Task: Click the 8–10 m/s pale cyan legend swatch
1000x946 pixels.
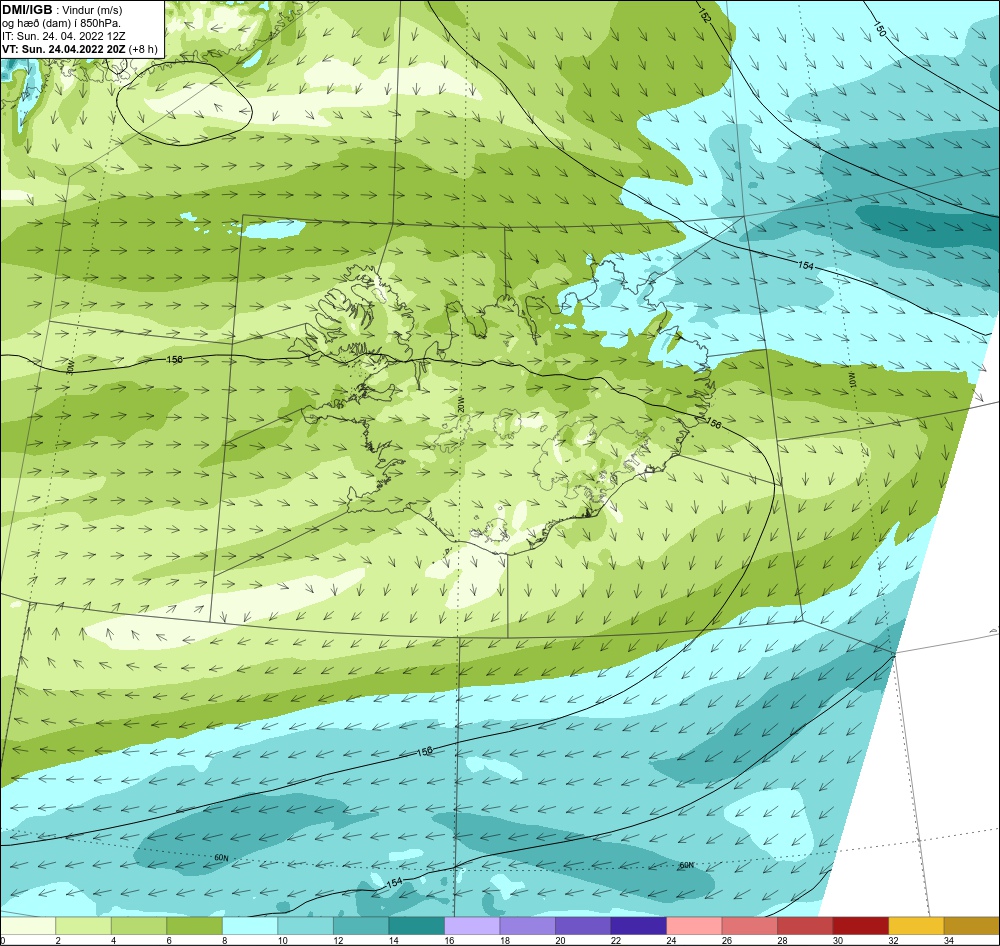Action: 250,926
